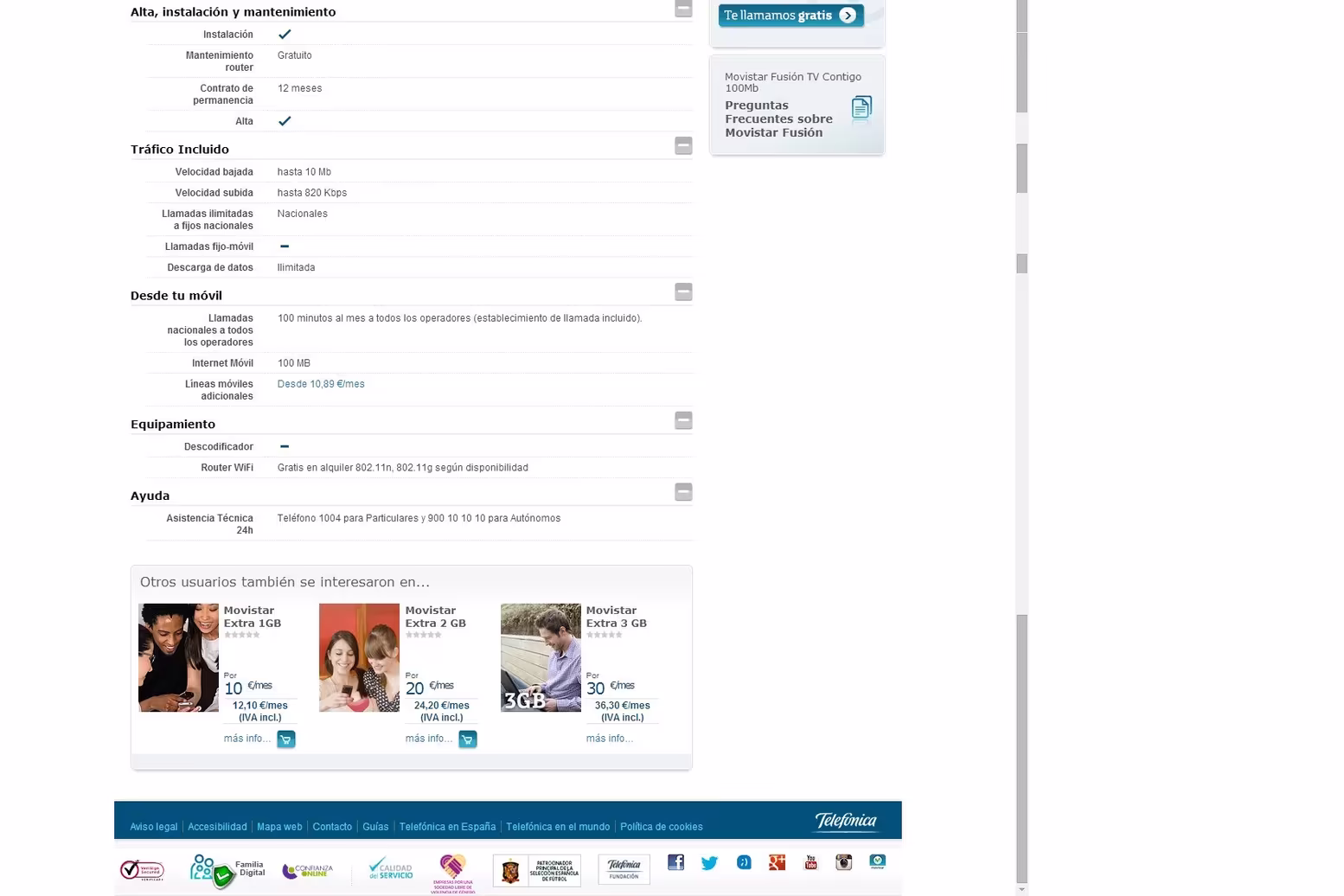This screenshot has width=1344, height=896.
Task: Click the Verisign Secured badge
Action: coord(142,870)
